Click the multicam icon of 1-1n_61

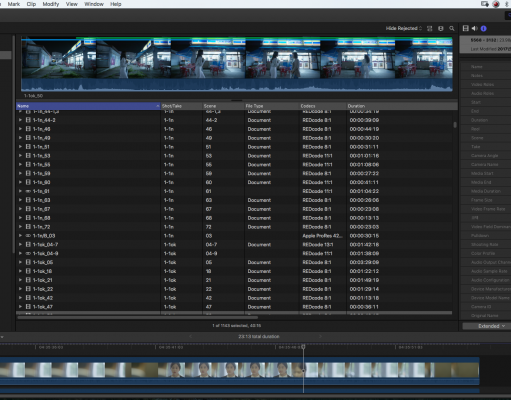coord(28,191)
